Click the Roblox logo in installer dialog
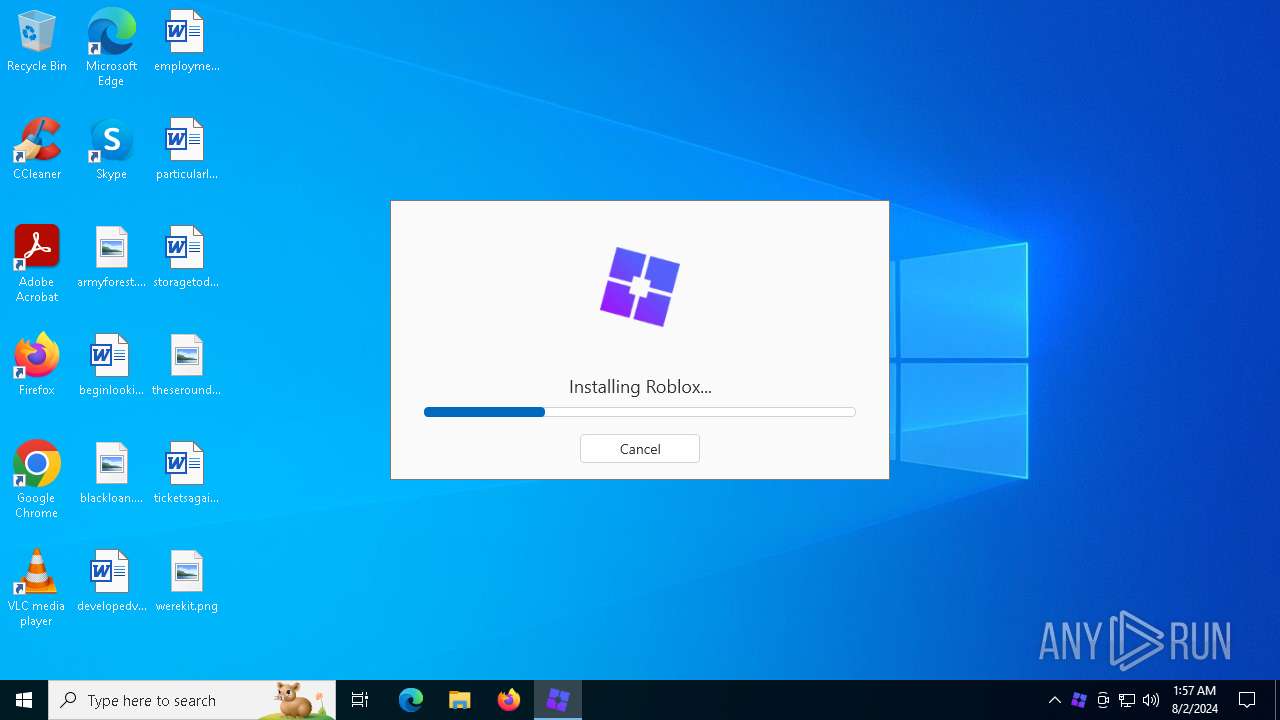 [x=640, y=287]
